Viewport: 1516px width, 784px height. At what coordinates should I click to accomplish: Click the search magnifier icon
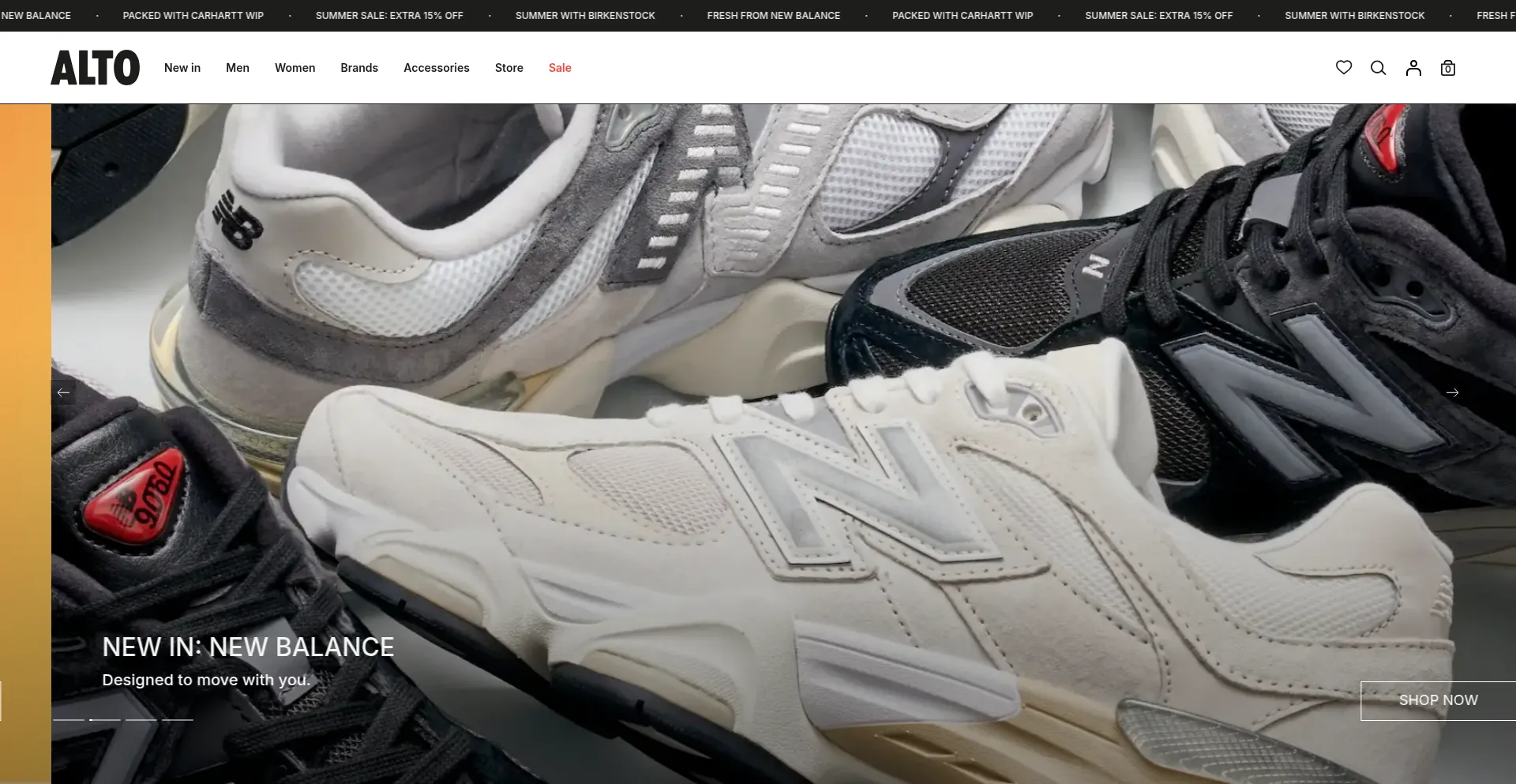(x=1378, y=68)
